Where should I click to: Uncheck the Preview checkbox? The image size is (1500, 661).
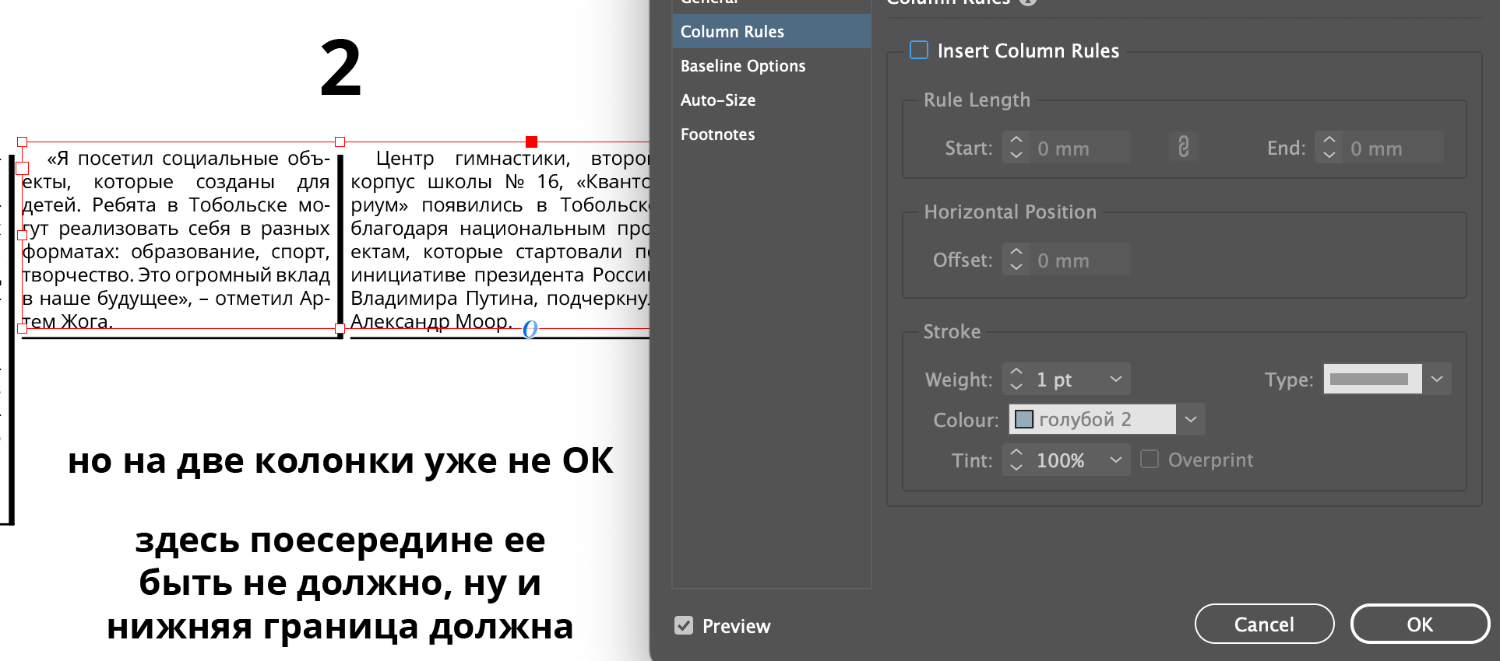point(684,626)
